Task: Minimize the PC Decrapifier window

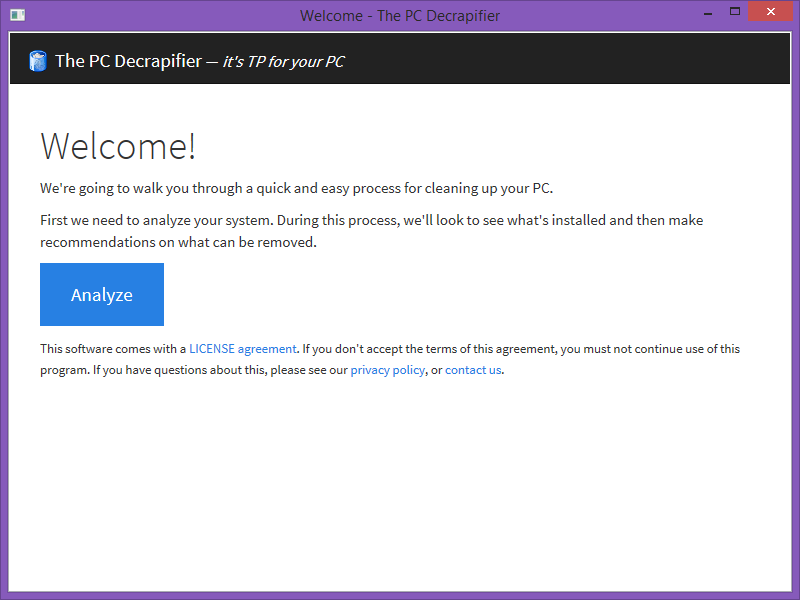Action: click(x=708, y=12)
